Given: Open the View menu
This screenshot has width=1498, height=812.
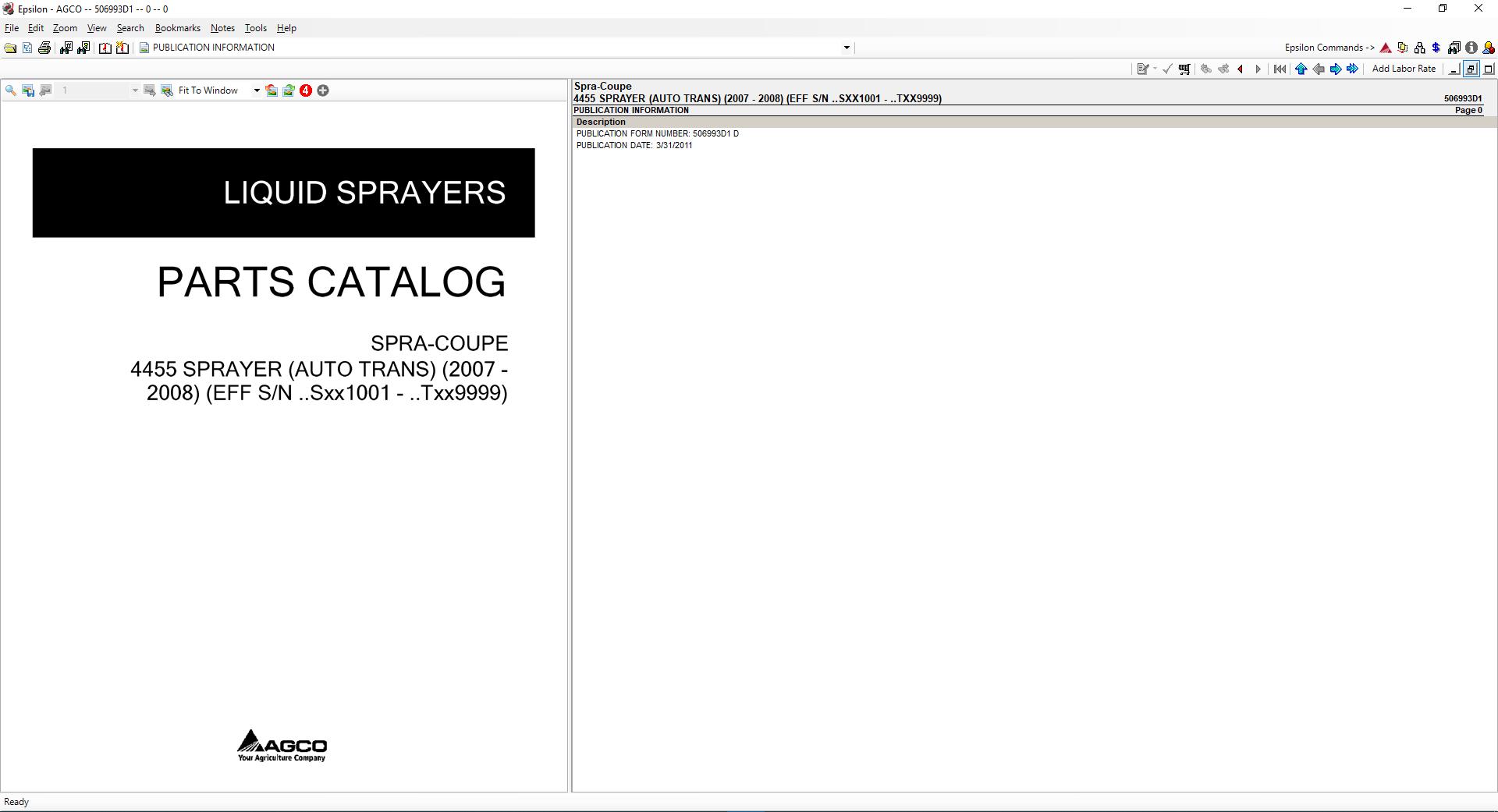Looking at the screenshot, I should pyautogui.click(x=97, y=28).
